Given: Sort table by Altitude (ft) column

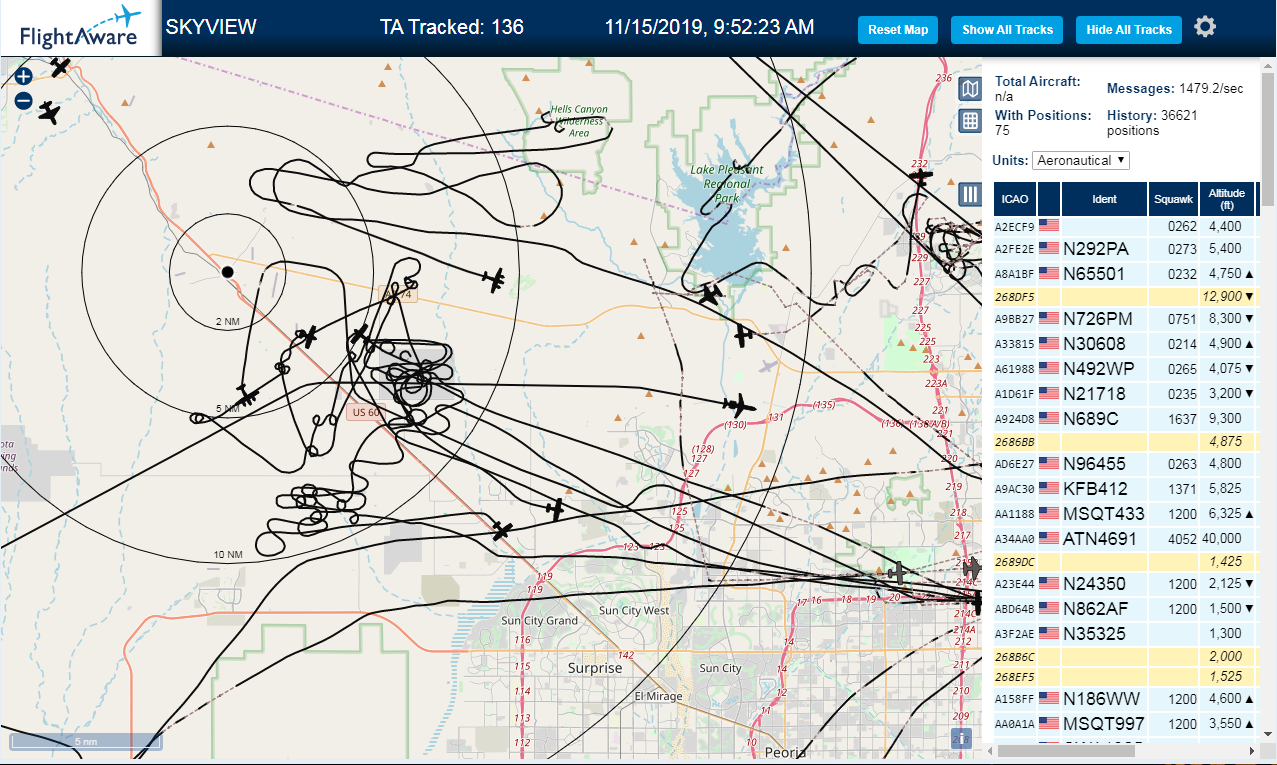Looking at the screenshot, I should coord(1226,198).
